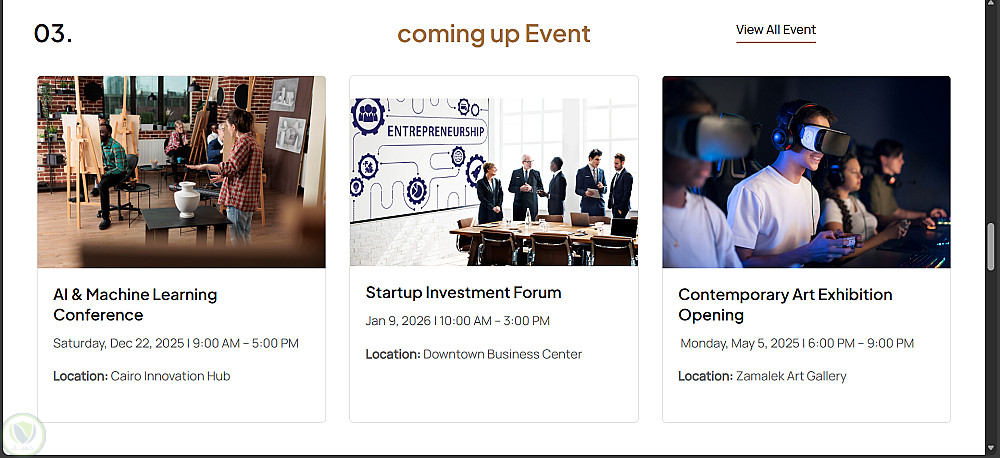Click the scrollbar down arrow
This screenshot has height=458, width=1000.
point(991,449)
